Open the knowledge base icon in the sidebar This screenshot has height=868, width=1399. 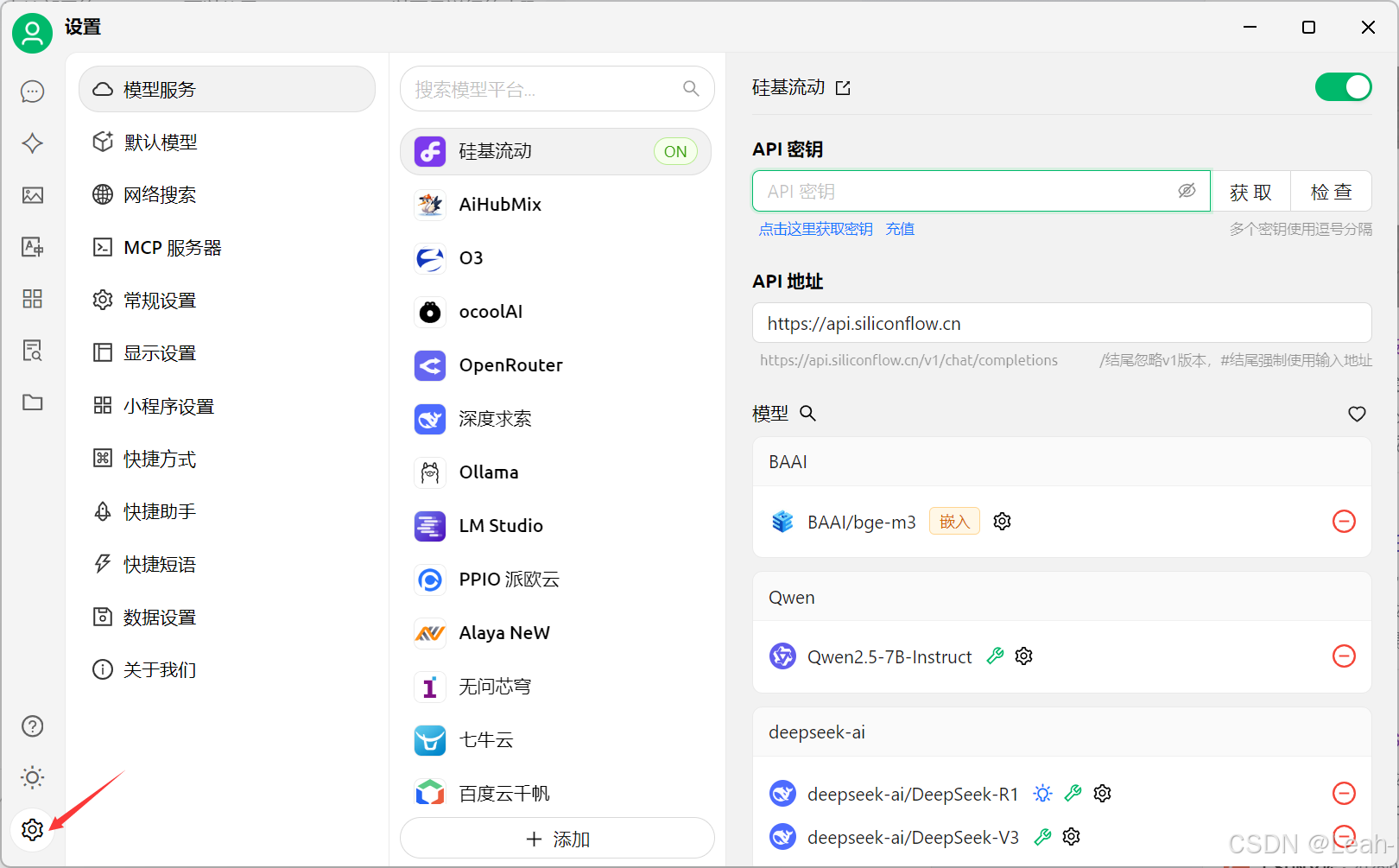(32, 350)
